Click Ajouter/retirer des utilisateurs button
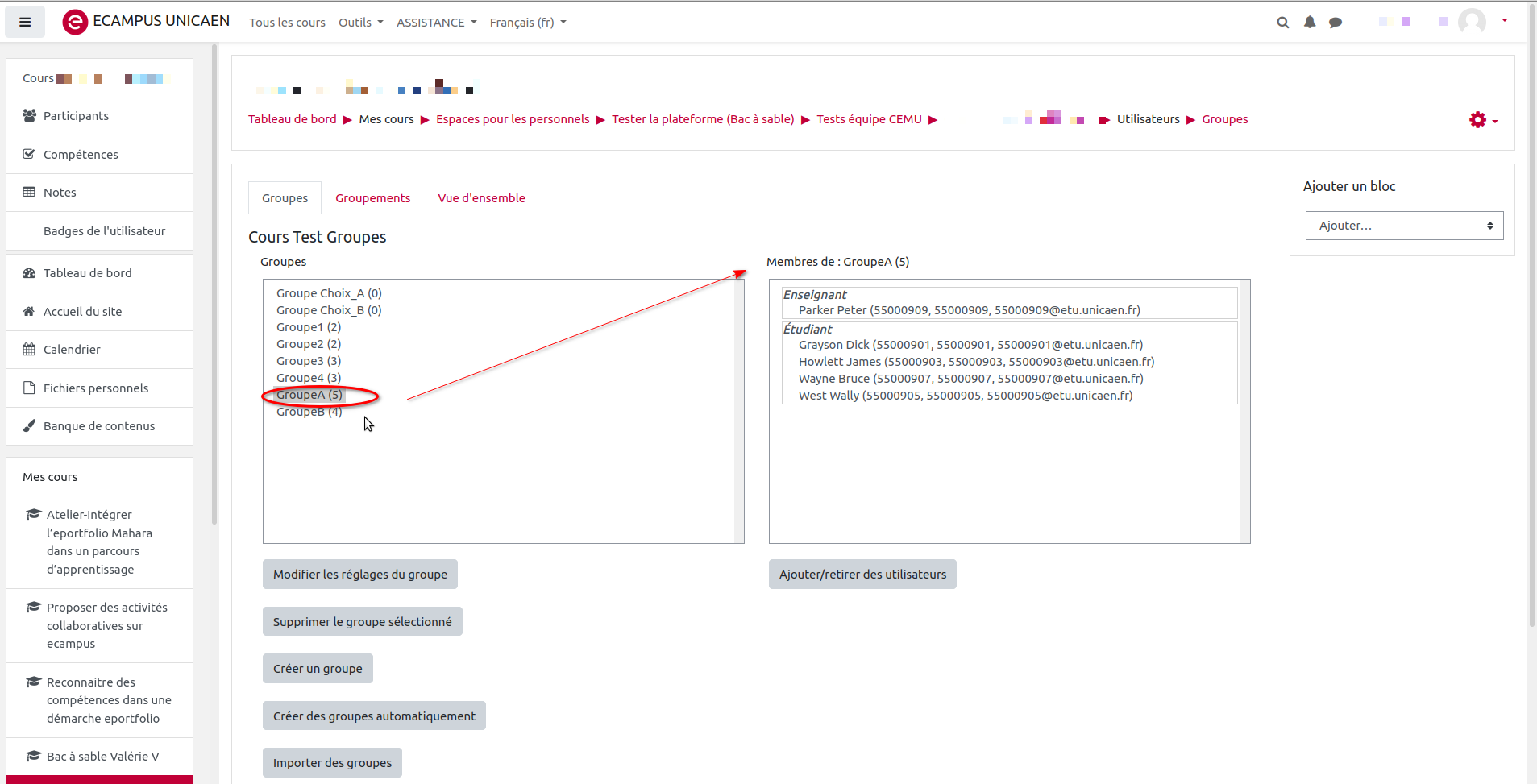This screenshot has width=1537, height=784. (x=862, y=575)
